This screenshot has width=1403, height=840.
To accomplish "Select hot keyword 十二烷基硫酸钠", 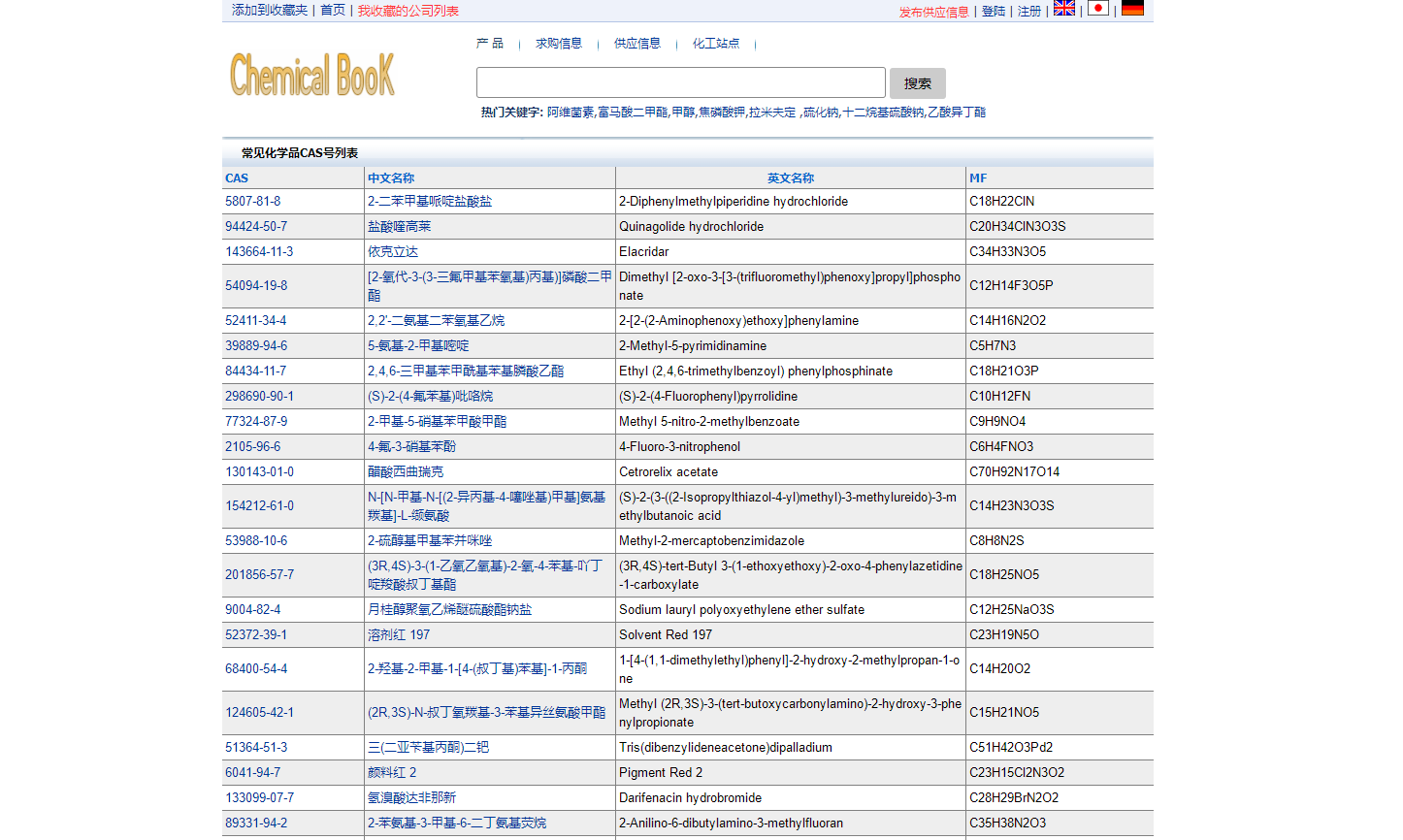I will coord(883,113).
